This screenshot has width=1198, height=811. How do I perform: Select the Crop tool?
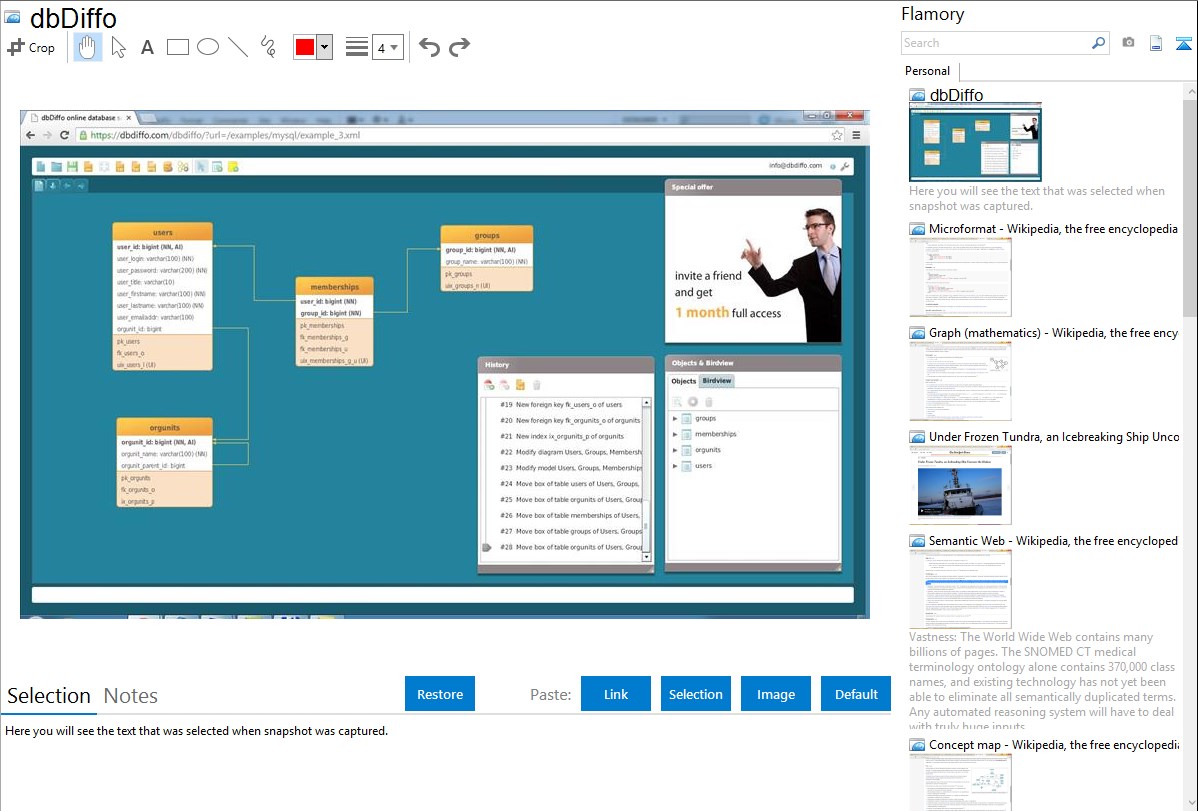(31, 47)
